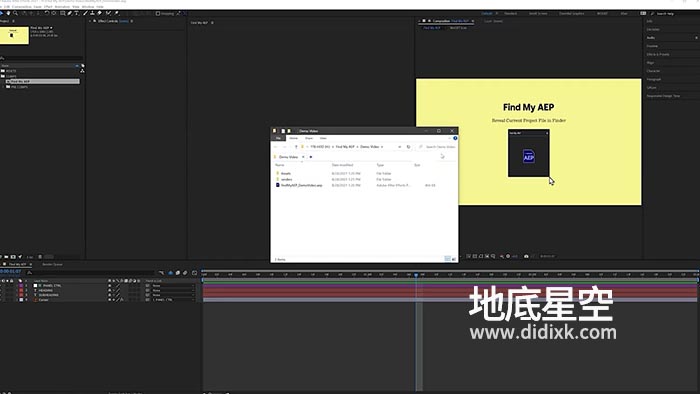This screenshot has width=700, height=394.
Task: Delete selected project item with trash icon
Action: [40, 257]
